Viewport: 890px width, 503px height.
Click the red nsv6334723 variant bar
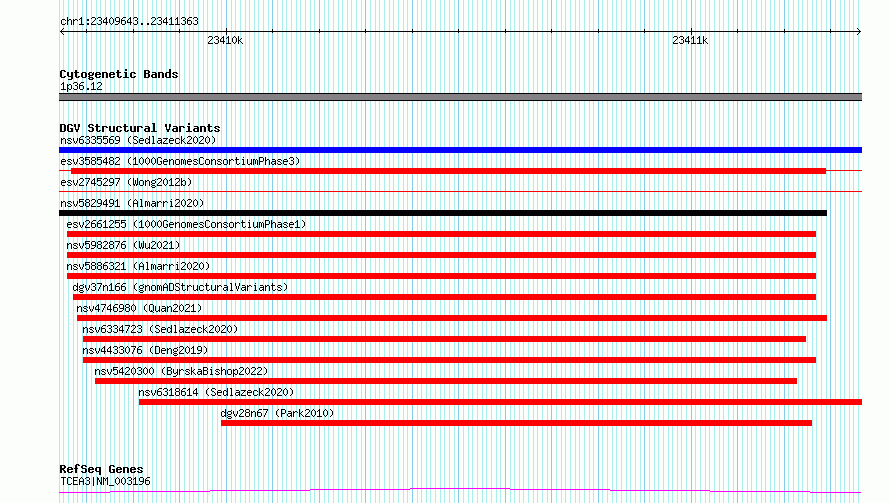(x=444, y=339)
